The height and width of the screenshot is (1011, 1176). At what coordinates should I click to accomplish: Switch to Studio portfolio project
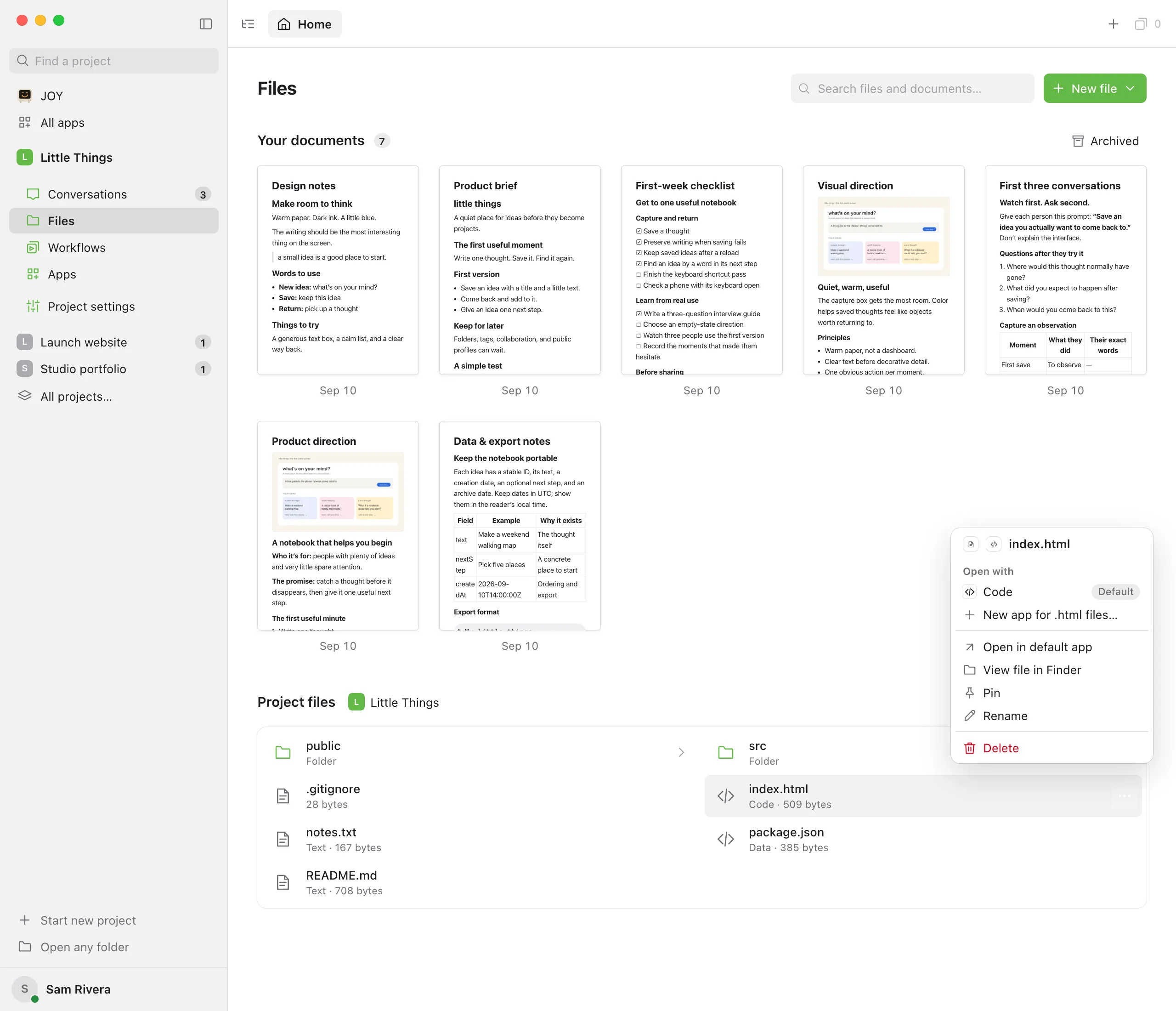pos(113,369)
